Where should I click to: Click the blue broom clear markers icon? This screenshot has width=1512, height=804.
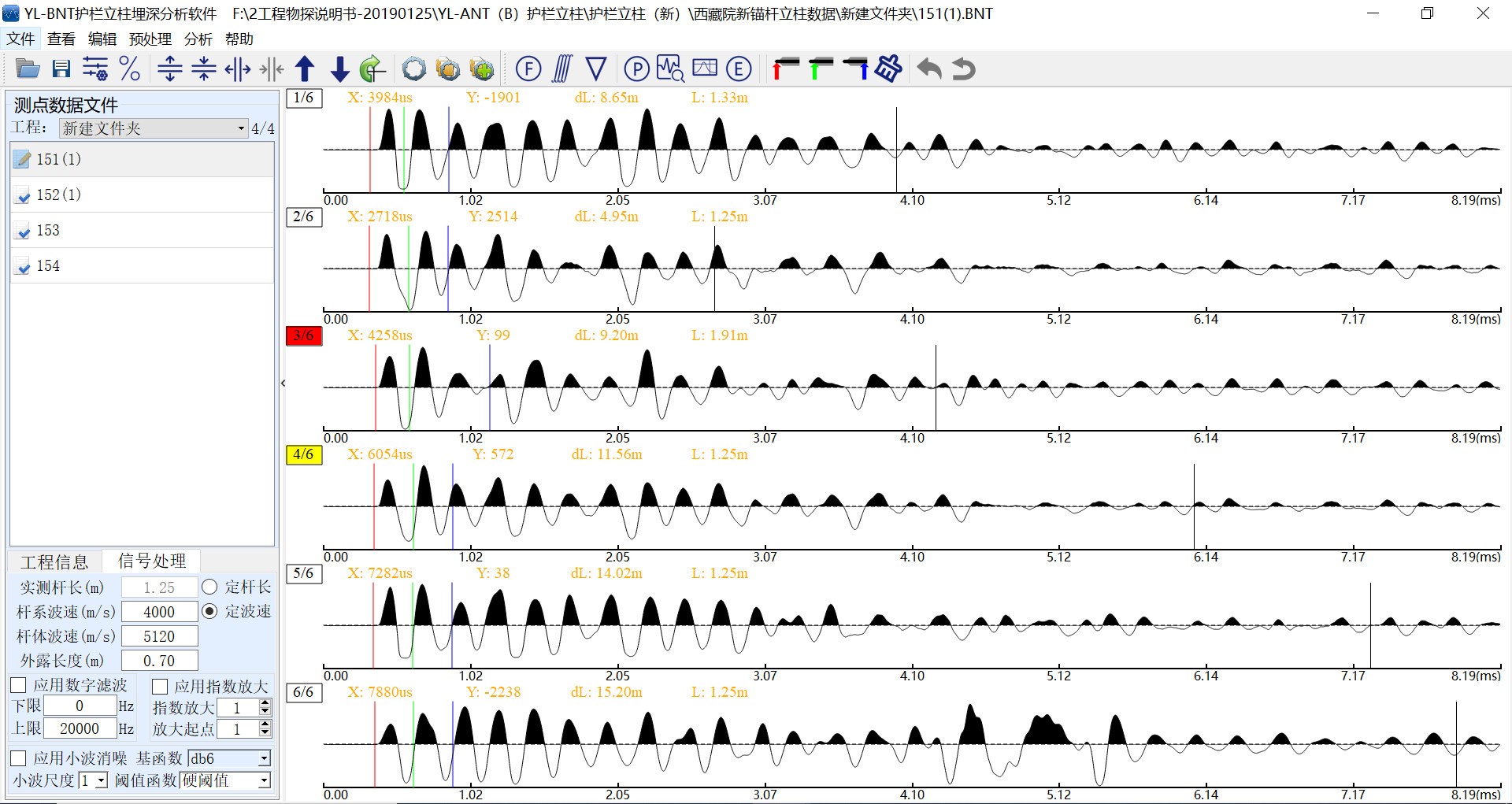(x=888, y=69)
